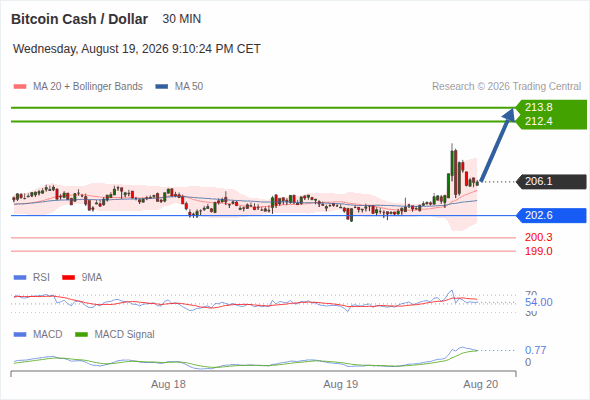The height and width of the screenshot is (400, 590).
Task: Click the MACD Signal legend text
Action: coord(124,335)
